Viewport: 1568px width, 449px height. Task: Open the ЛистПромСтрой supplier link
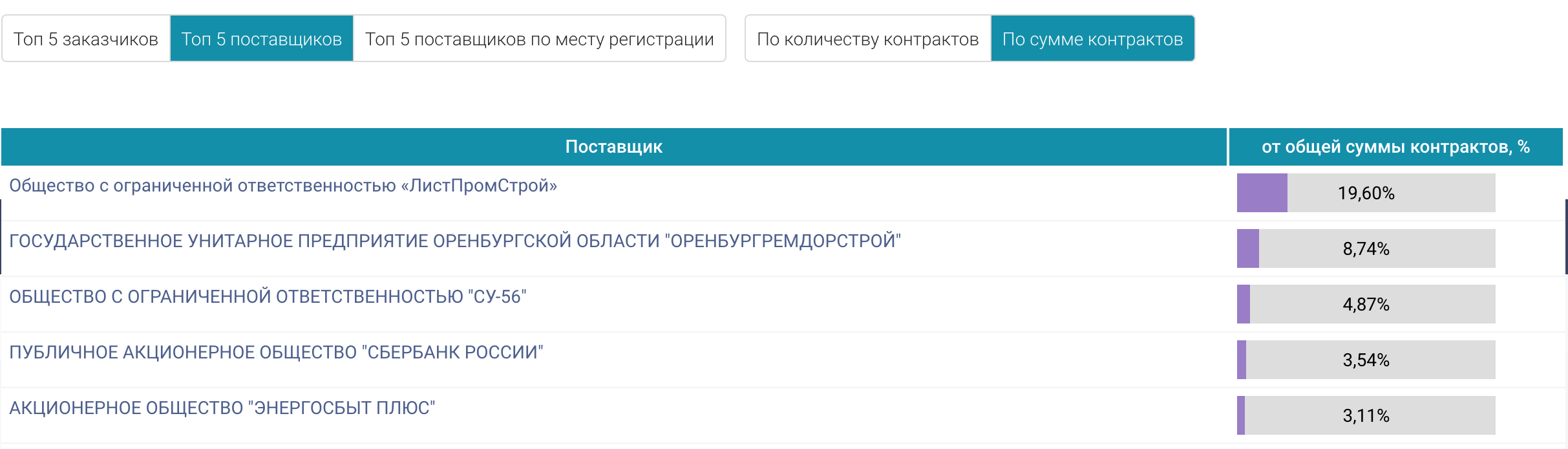(283, 186)
